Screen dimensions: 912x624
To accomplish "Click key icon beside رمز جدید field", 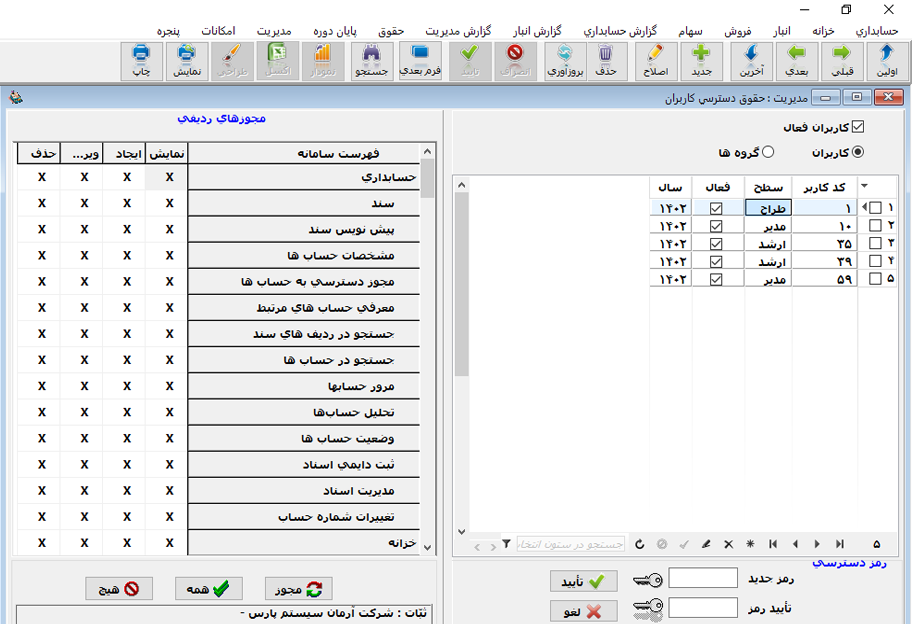I will click(x=647, y=579).
